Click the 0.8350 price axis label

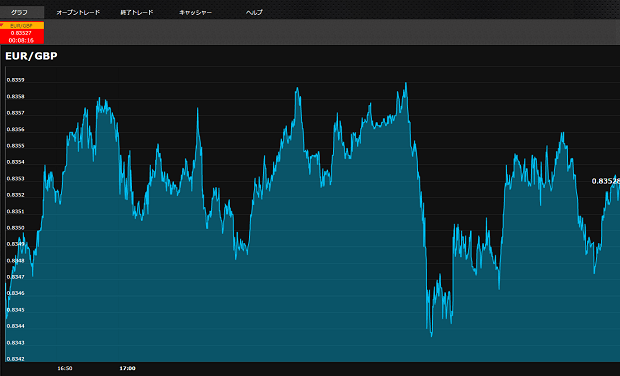[x=15, y=228]
